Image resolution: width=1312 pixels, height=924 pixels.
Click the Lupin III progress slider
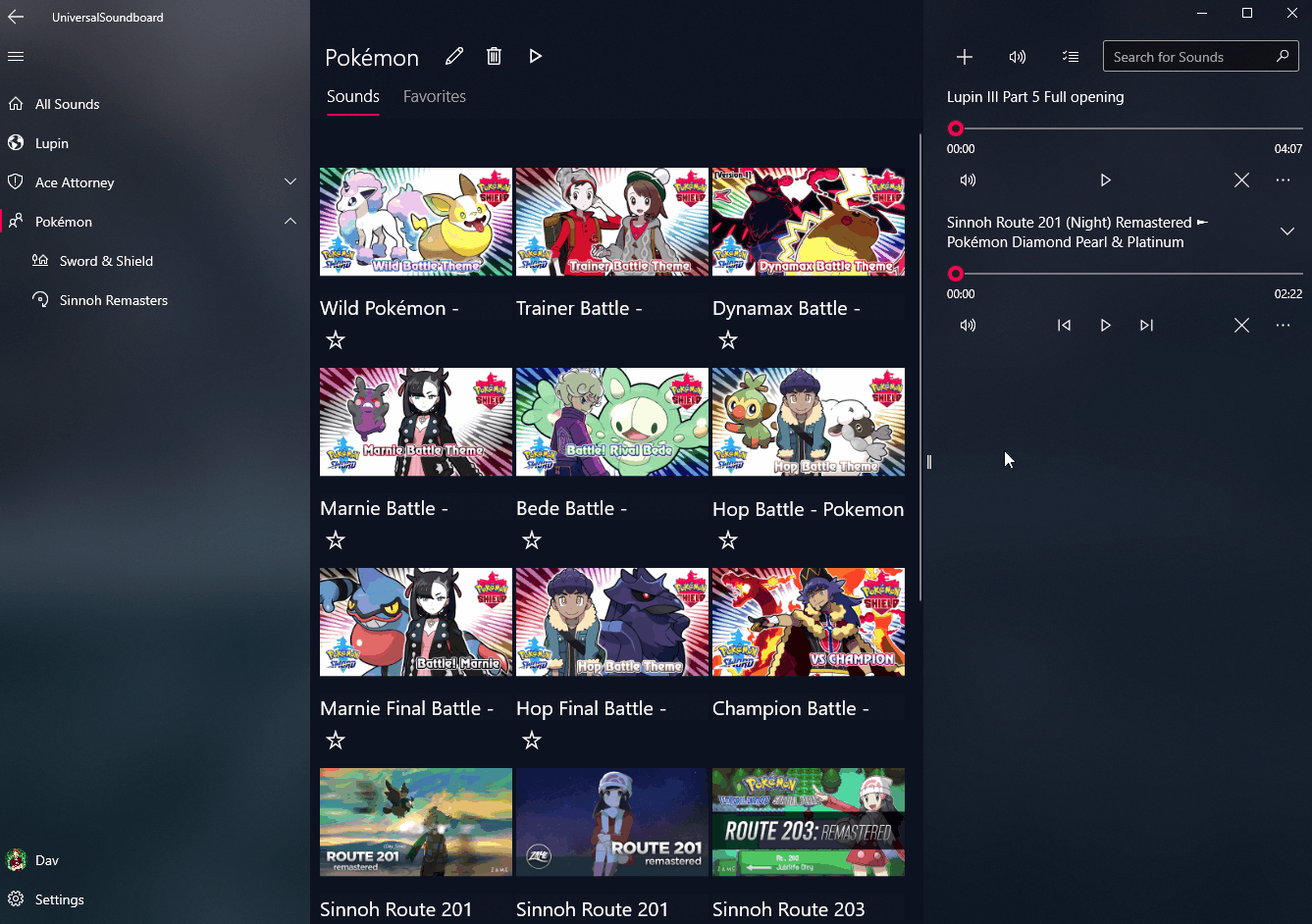[1125, 128]
